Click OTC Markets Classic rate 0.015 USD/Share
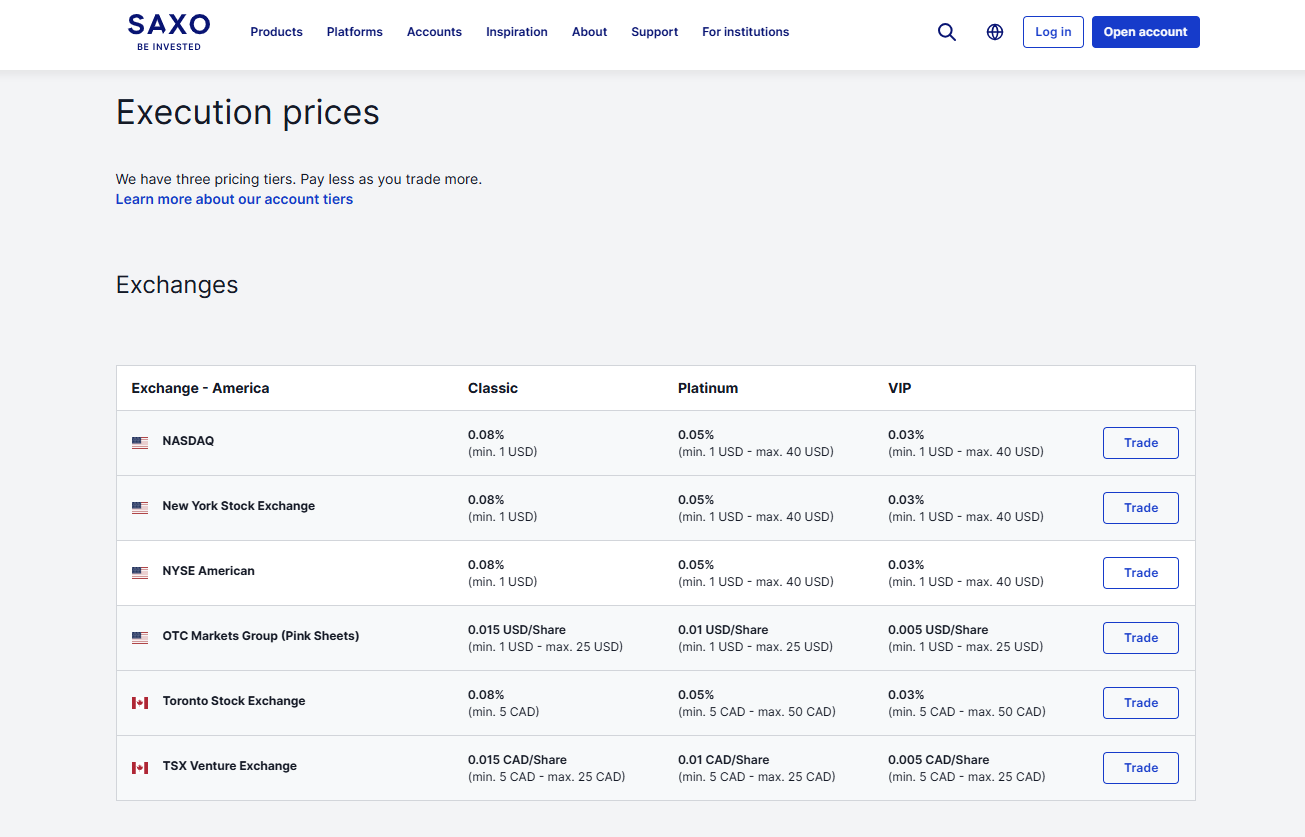The image size is (1305, 837). 517,630
